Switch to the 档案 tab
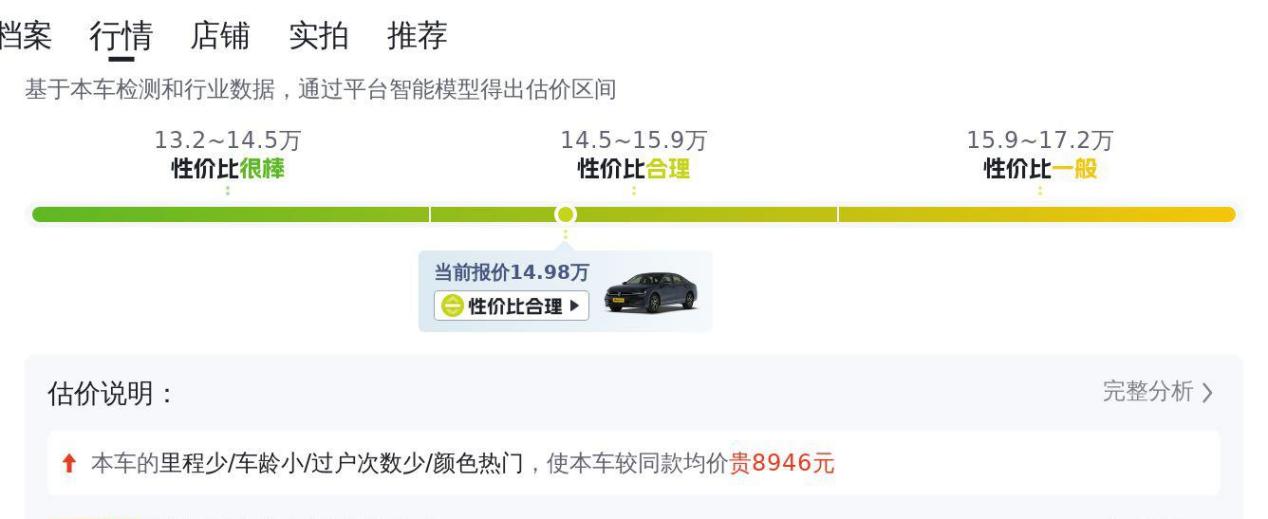 click(x=25, y=36)
